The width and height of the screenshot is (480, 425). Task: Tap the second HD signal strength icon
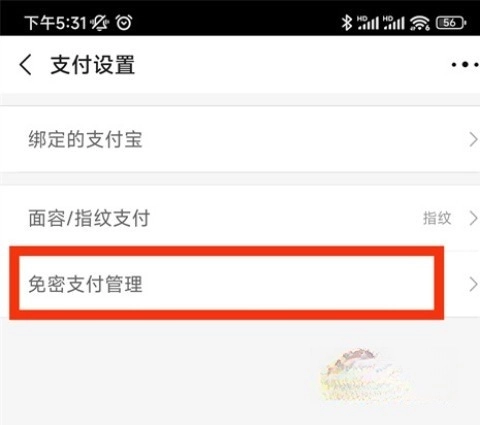coord(394,23)
